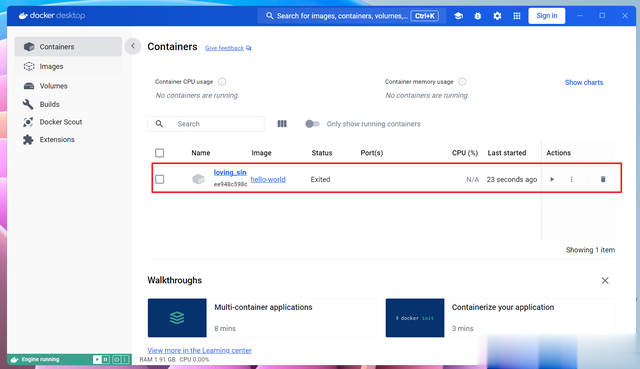Close the Walkthroughs section
The height and width of the screenshot is (369, 640).
(605, 280)
